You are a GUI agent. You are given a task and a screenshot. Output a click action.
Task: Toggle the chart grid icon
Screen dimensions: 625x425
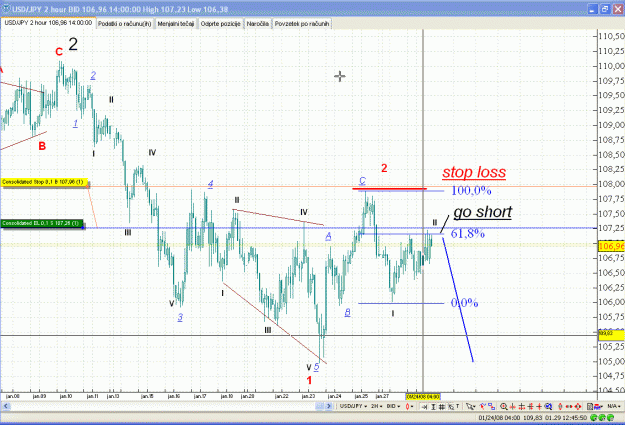(x=442, y=407)
